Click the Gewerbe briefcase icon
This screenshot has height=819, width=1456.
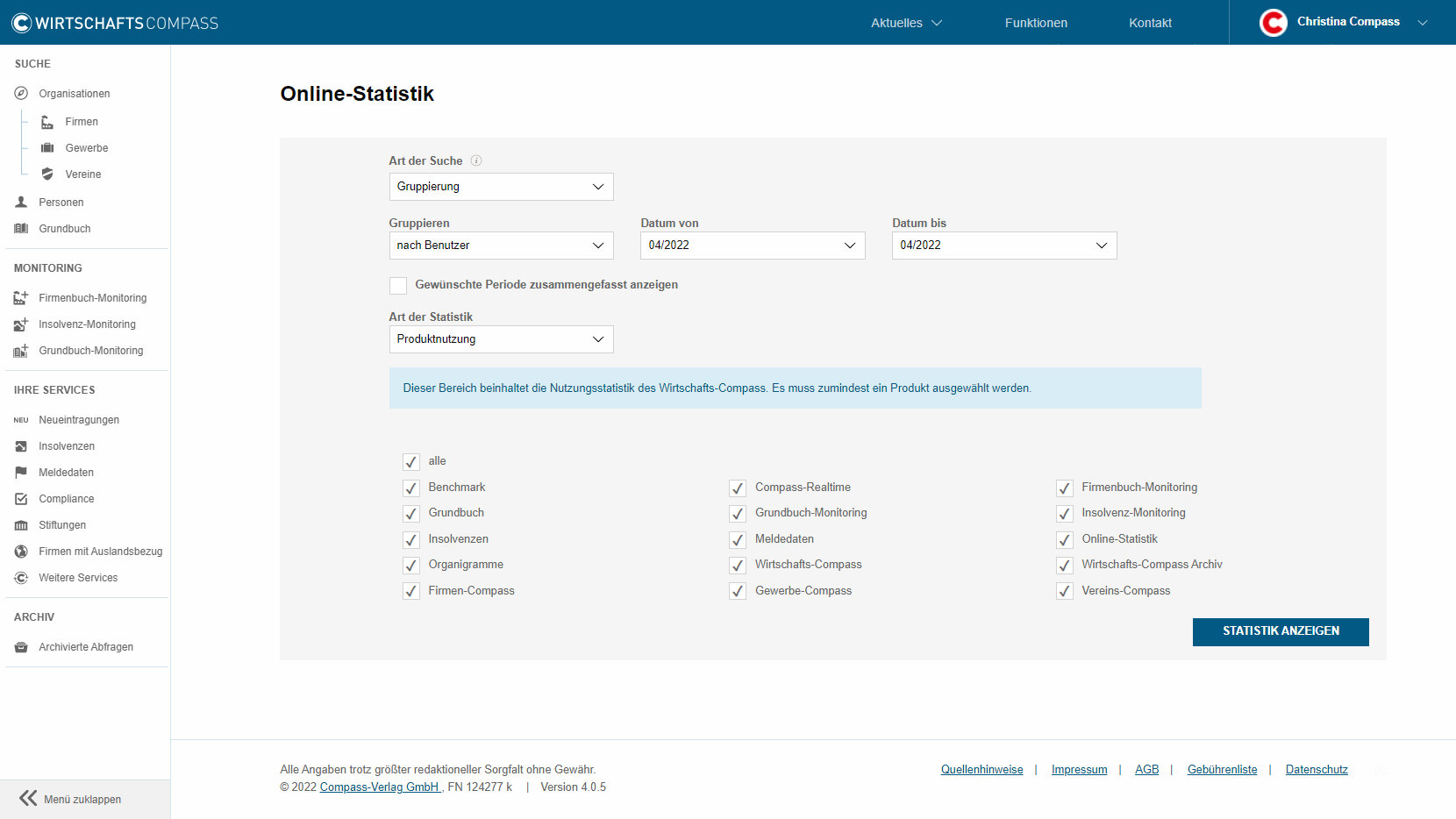47,148
